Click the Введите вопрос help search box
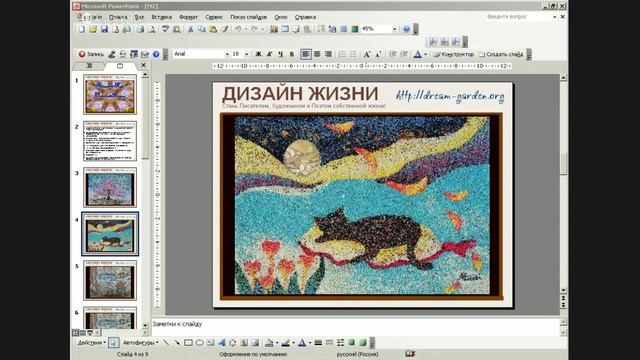640x360 pixels. point(518,17)
